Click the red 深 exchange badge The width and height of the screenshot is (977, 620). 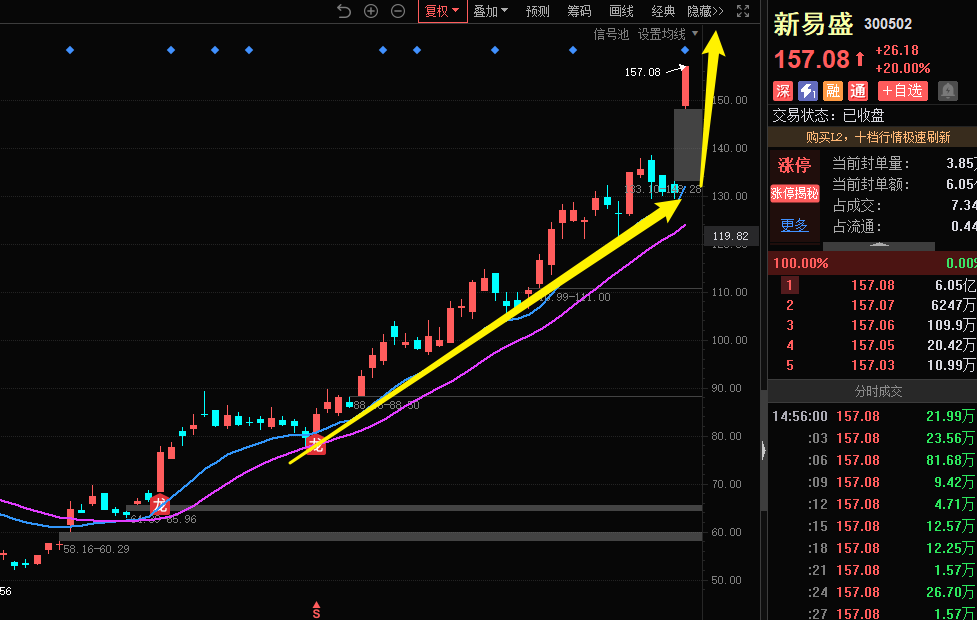[x=783, y=91]
